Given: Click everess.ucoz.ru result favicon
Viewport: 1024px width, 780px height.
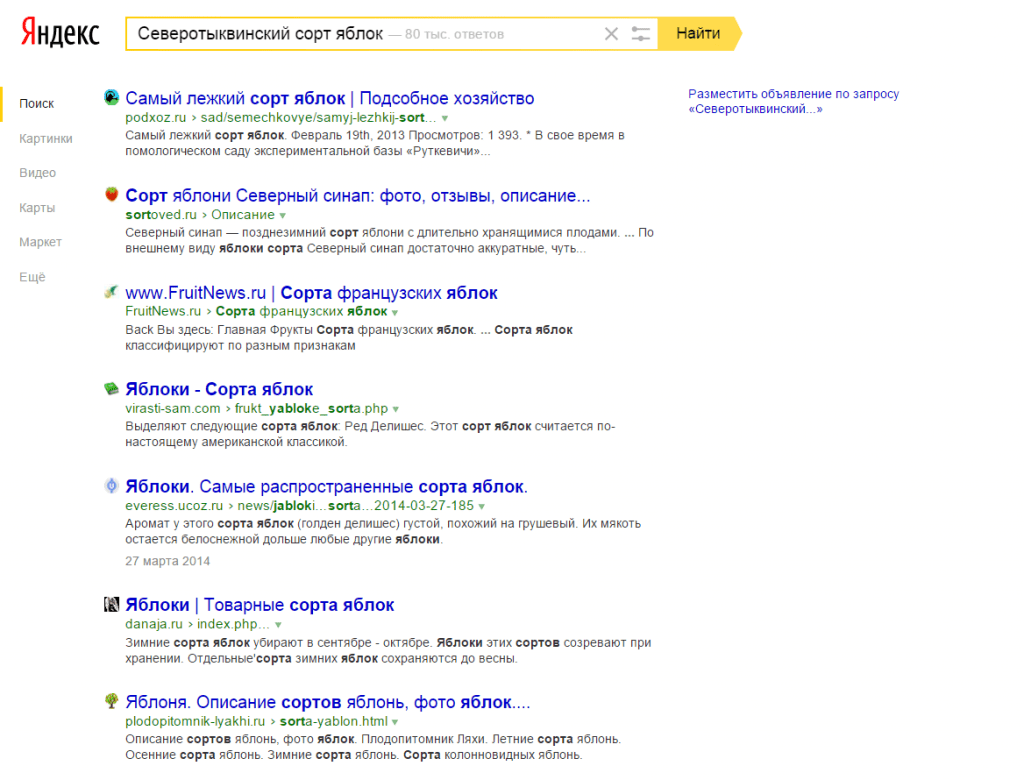Looking at the screenshot, I should (x=111, y=485).
